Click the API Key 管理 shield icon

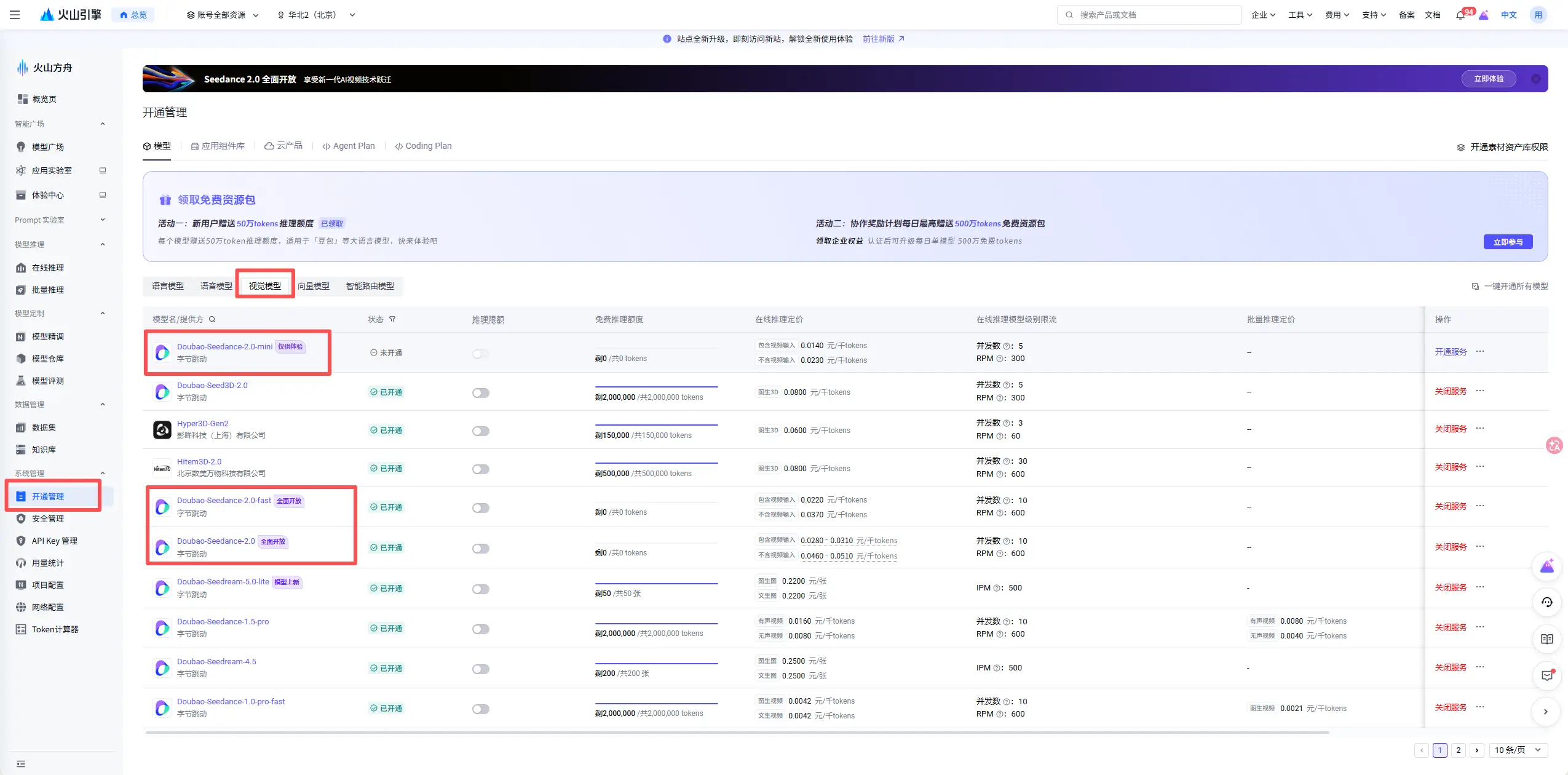(x=21, y=541)
